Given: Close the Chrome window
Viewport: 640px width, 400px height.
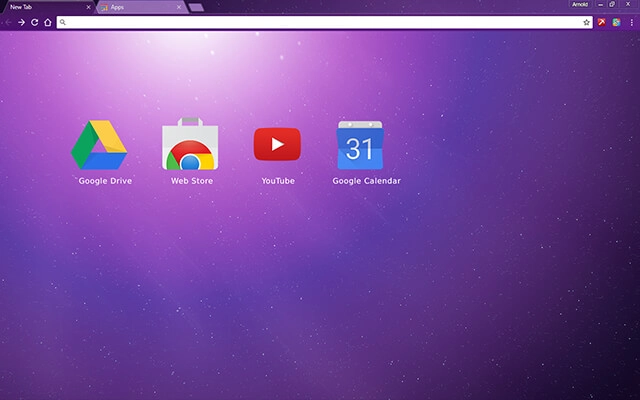Looking at the screenshot, I should [628, 4].
